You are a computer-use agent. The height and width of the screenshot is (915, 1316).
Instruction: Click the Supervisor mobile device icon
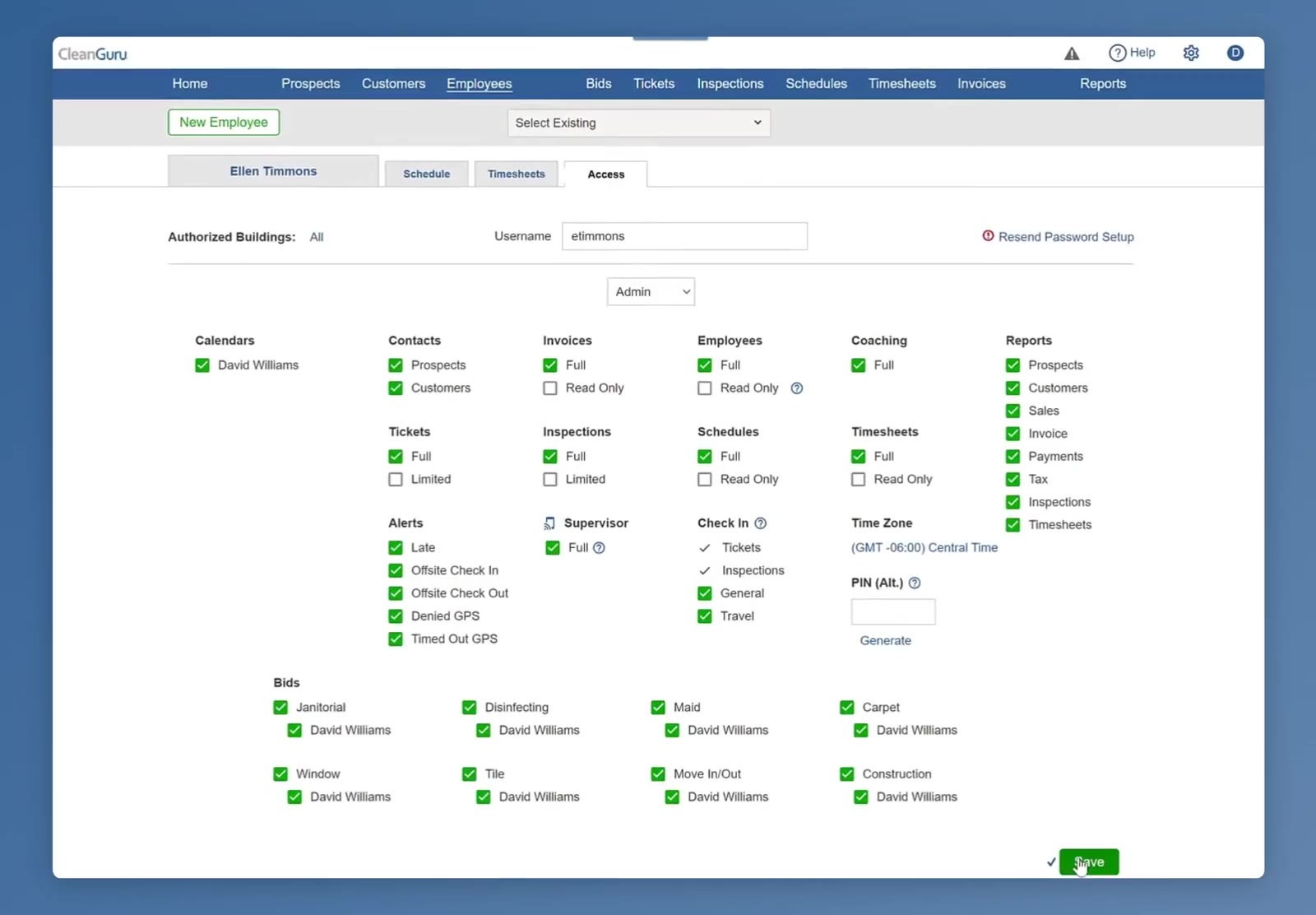549,523
